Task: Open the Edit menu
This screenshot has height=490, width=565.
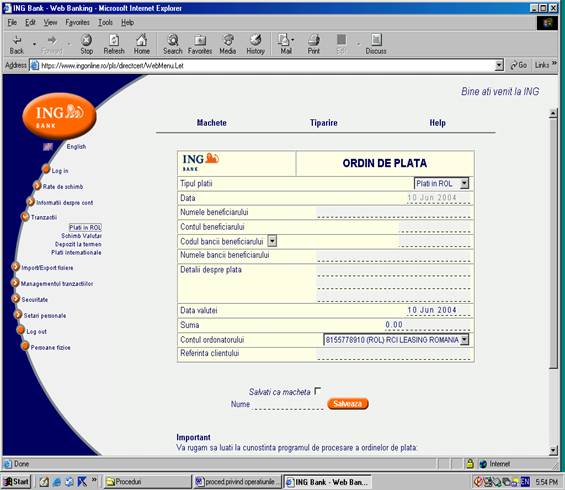Action: pos(30,22)
